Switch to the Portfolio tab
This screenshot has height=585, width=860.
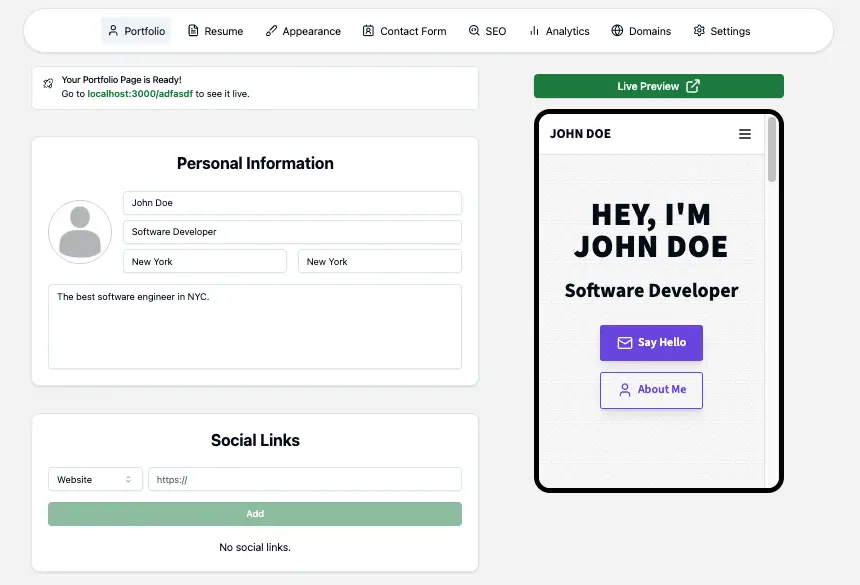pyautogui.click(x=136, y=31)
